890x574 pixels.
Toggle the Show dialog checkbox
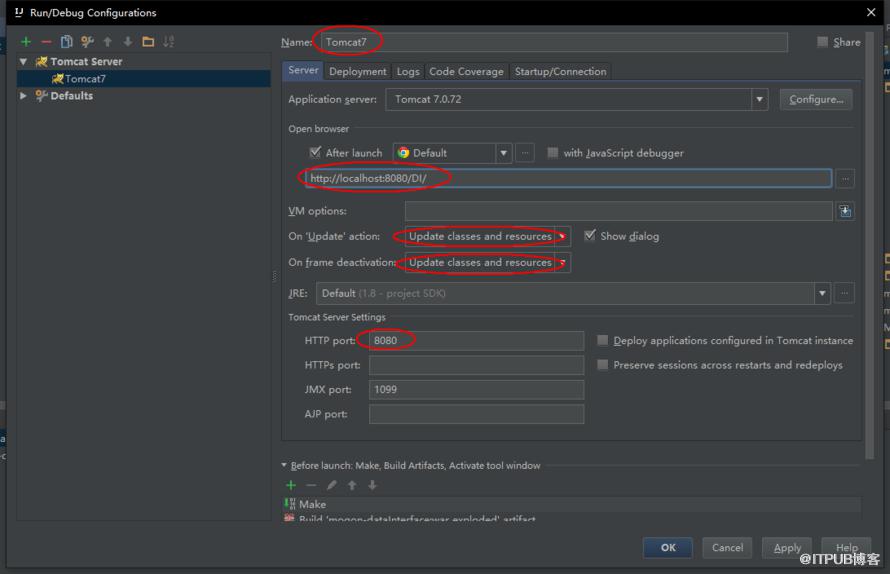(x=590, y=236)
